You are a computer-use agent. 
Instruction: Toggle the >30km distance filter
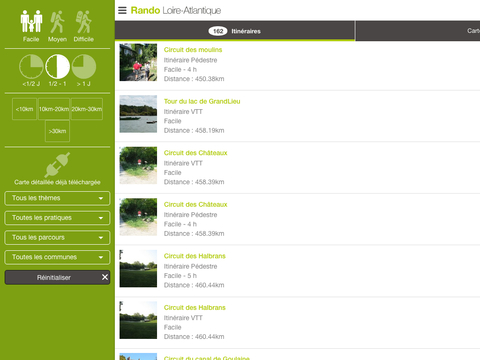coord(57,131)
